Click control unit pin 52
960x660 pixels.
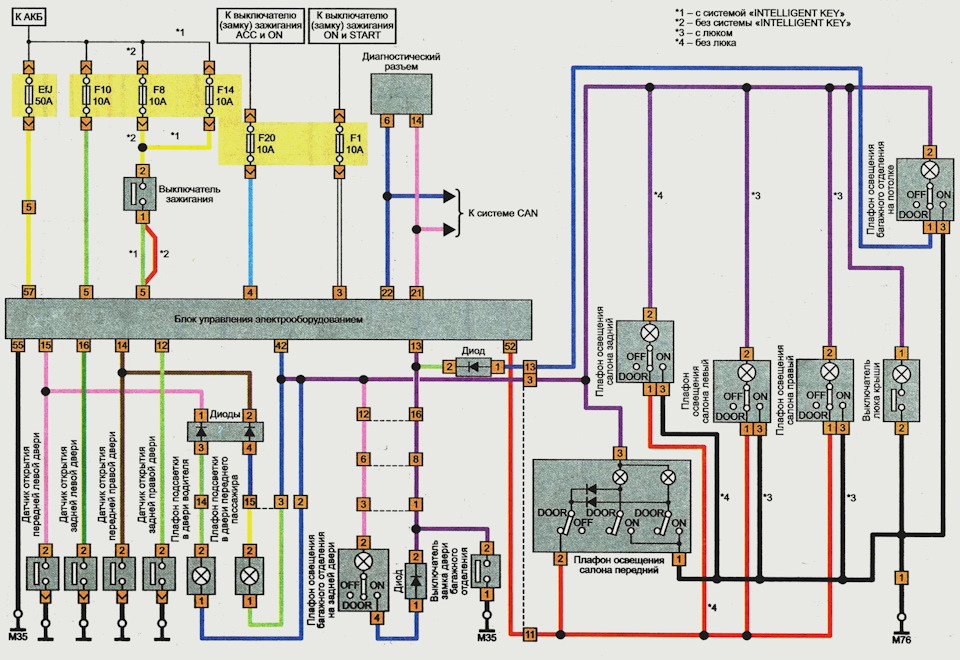pyautogui.click(x=509, y=347)
